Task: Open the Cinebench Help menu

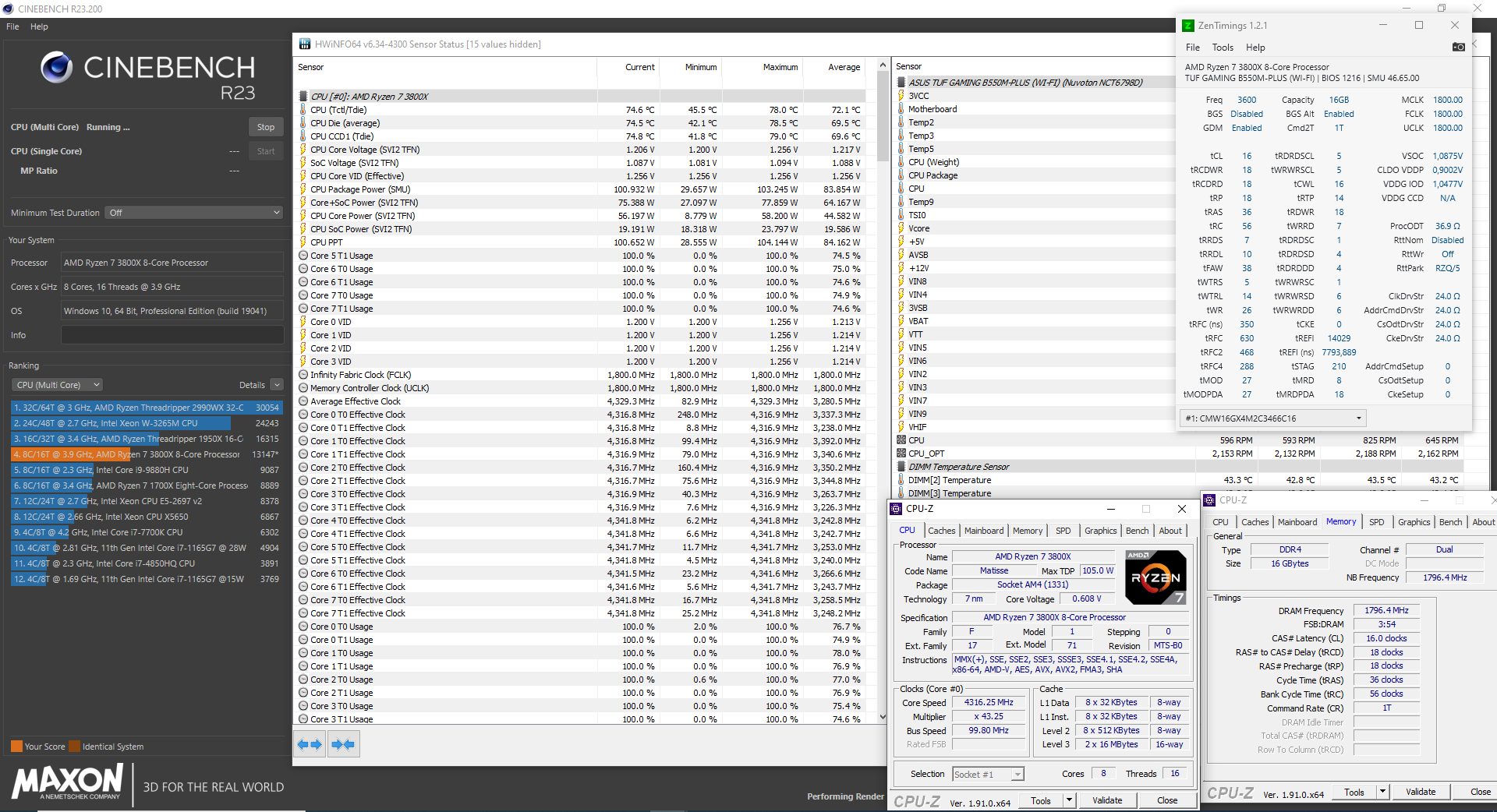Action: pos(39,26)
